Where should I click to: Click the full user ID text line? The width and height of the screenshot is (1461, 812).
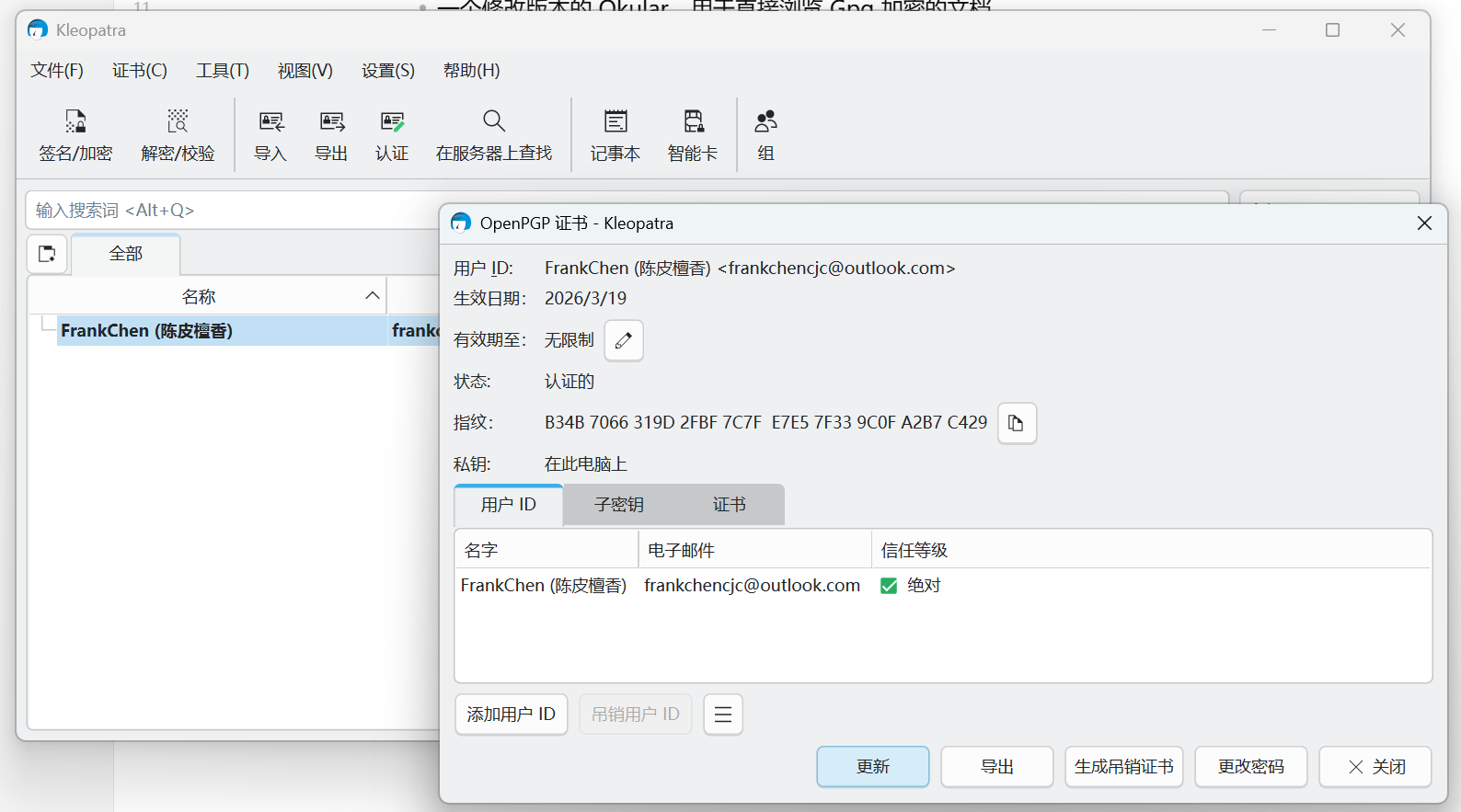pyautogui.click(x=750, y=269)
